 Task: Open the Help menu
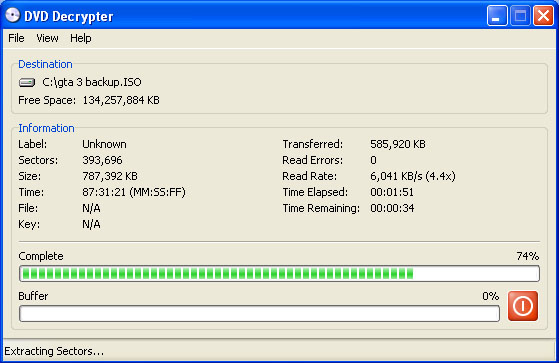pyautogui.click(x=81, y=38)
